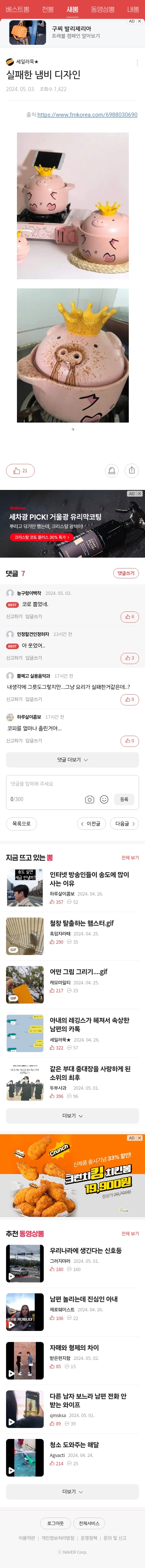145x1568 pixels.
Task: Click the 댓글쓰기 button
Action: click(x=126, y=573)
